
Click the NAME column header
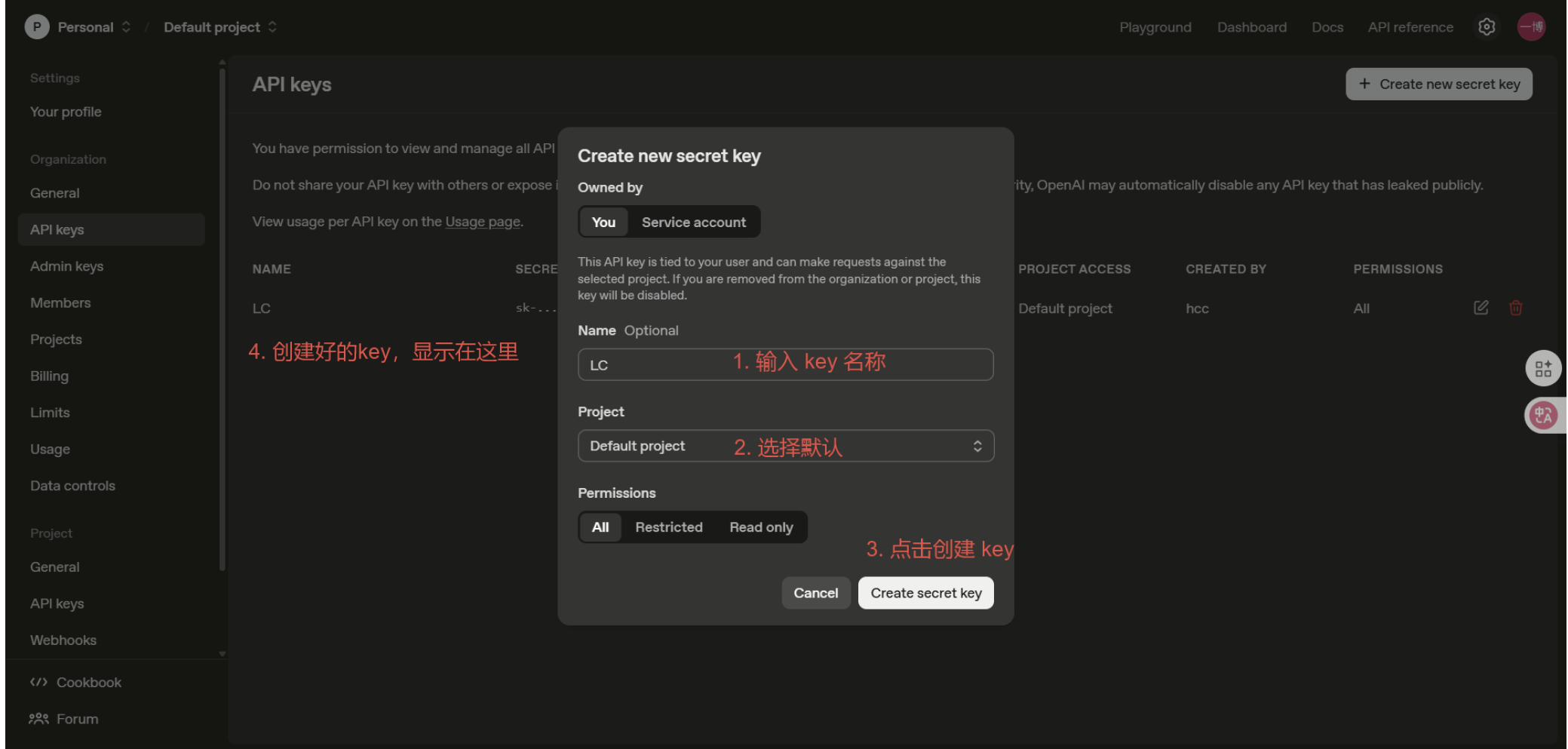272,269
